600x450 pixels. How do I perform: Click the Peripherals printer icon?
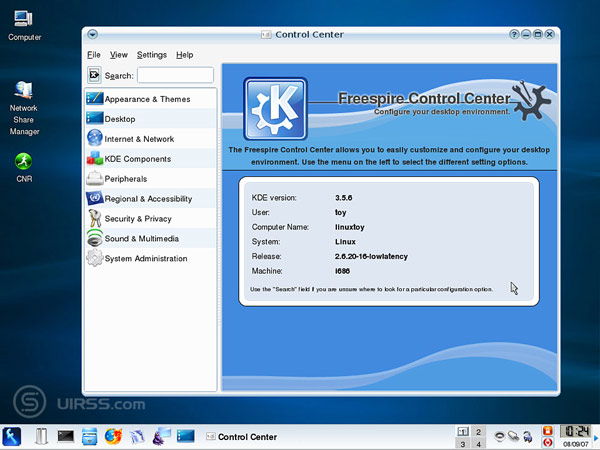tap(95, 179)
